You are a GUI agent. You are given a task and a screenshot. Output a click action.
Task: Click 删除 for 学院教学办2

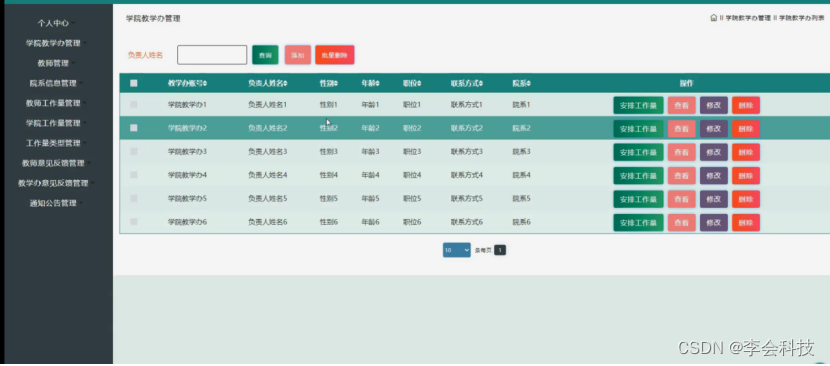(746, 129)
